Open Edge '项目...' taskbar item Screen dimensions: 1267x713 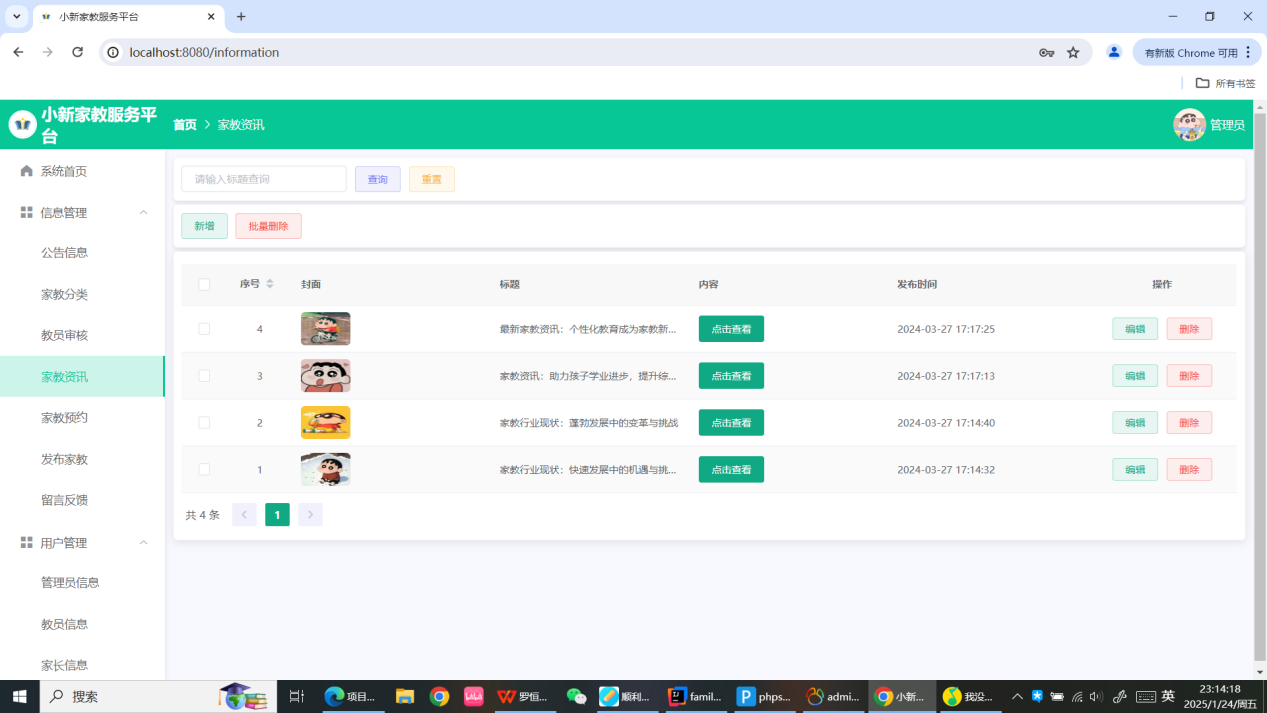(x=351, y=696)
